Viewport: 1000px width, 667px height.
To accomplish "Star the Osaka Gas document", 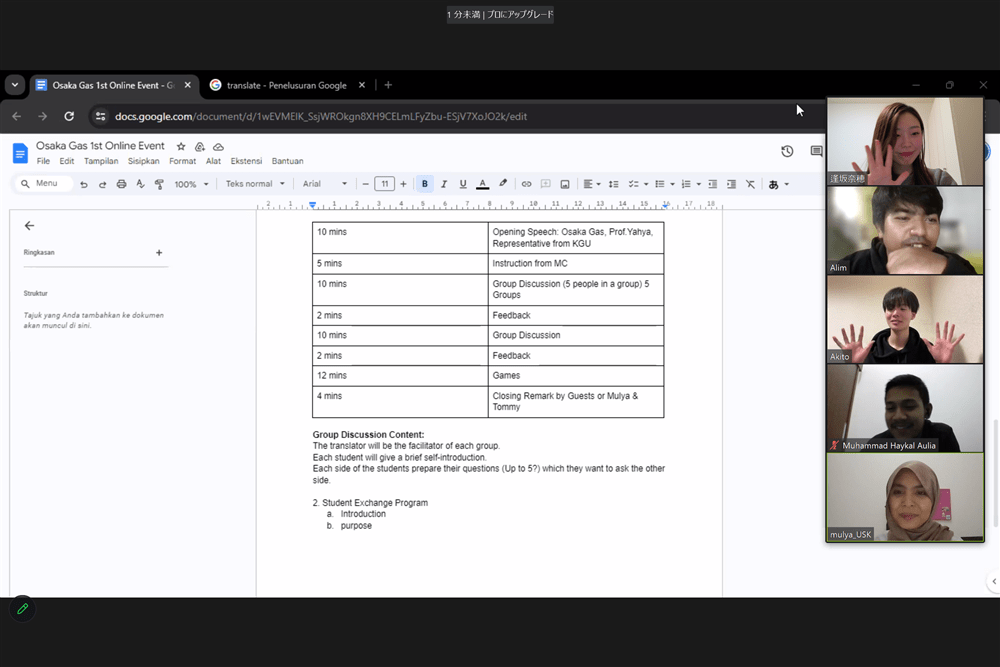I will pyautogui.click(x=181, y=147).
